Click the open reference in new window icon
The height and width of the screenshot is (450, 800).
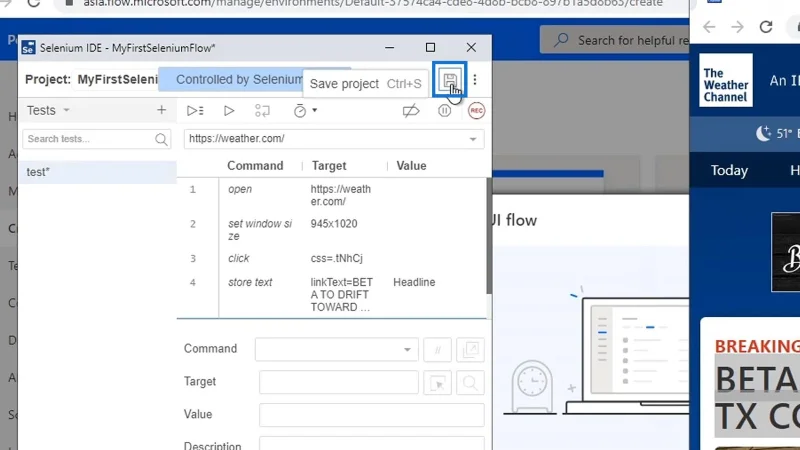(x=470, y=349)
